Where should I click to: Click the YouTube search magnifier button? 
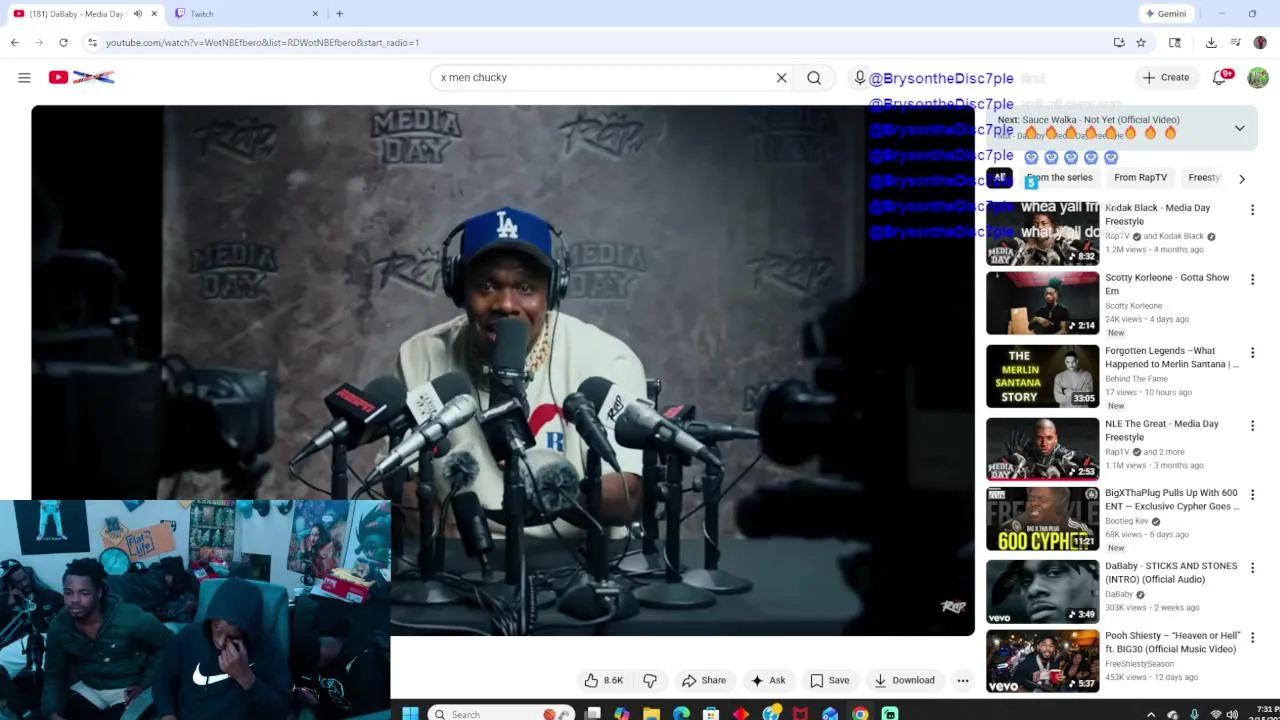pyautogui.click(x=814, y=77)
